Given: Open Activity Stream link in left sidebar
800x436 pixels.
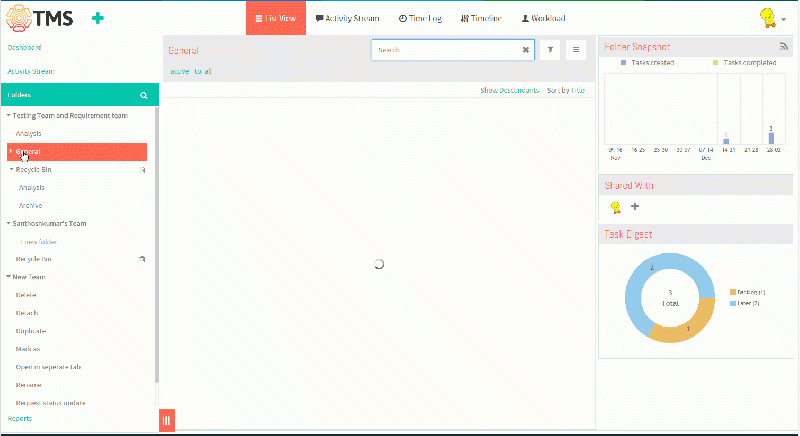Looking at the screenshot, I should click(31, 71).
